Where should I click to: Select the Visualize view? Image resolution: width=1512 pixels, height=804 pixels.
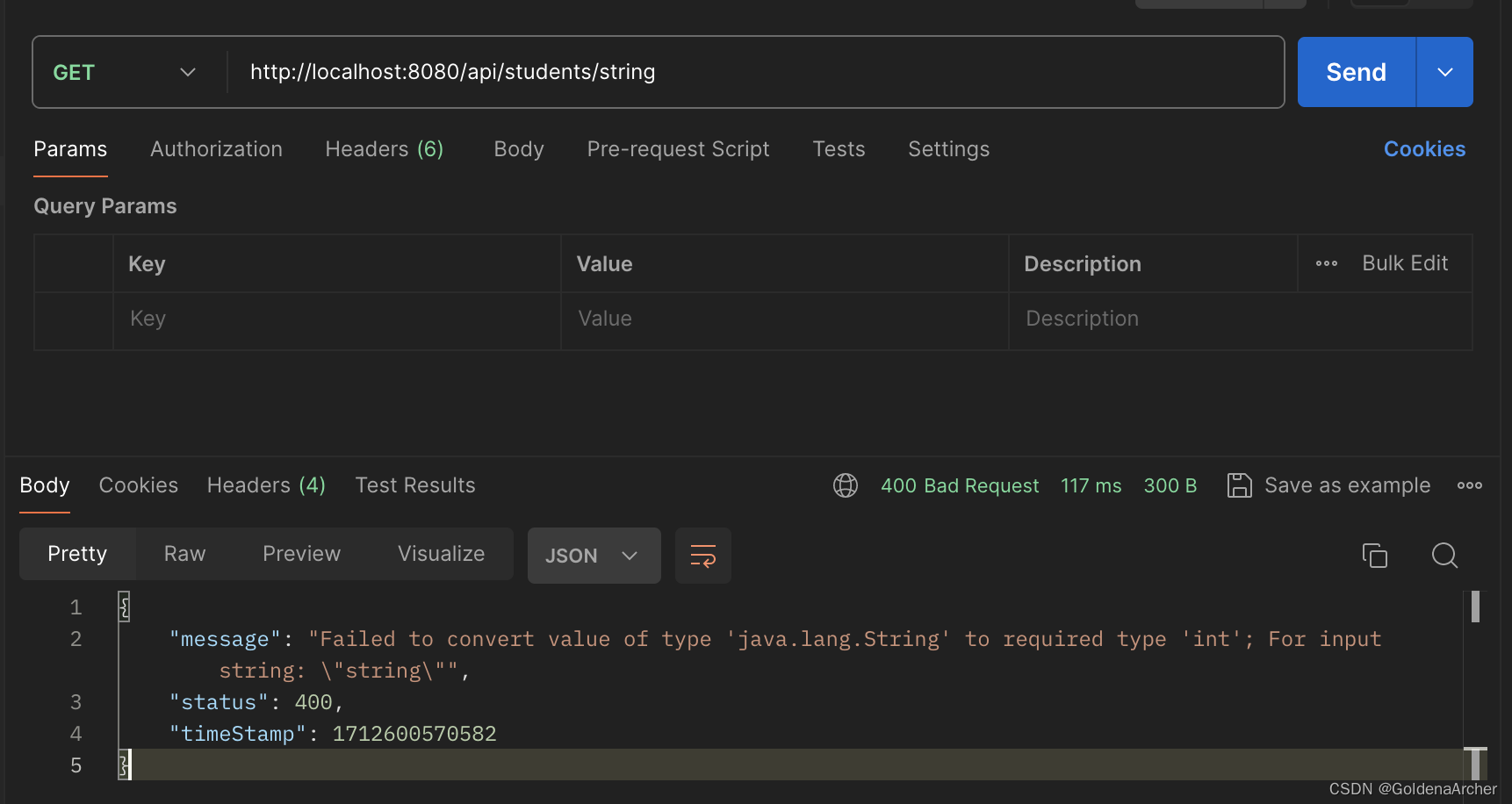pyautogui.click(x=441, y=554)
